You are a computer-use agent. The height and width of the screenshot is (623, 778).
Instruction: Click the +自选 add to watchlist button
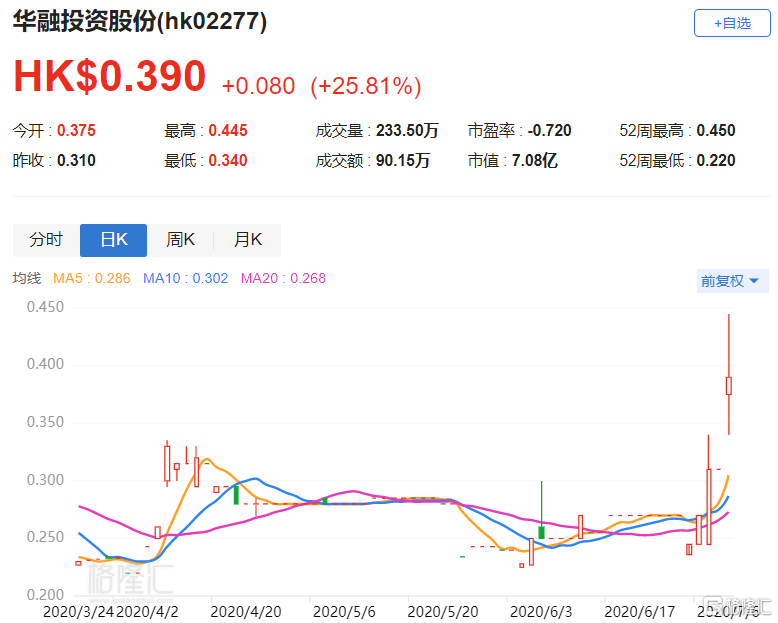[731, 22]
